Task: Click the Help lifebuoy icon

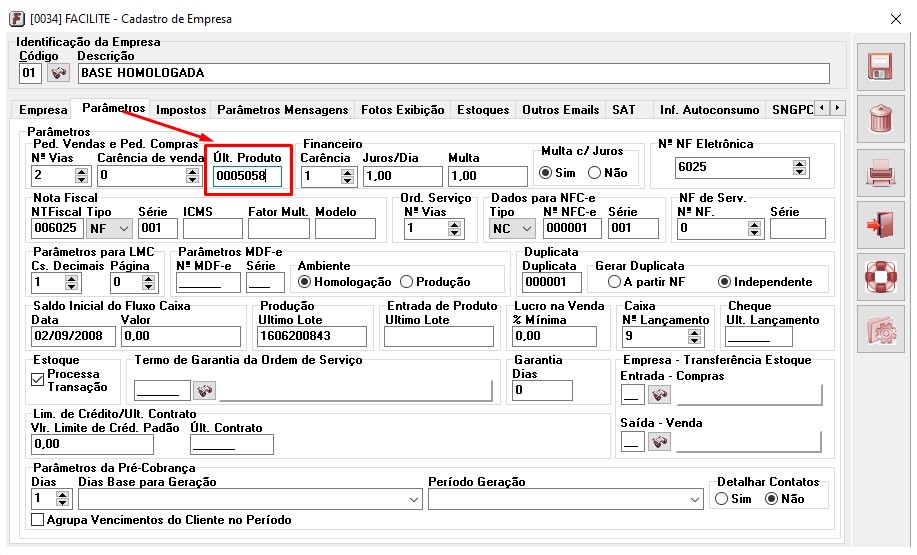Action: (880, 277)
